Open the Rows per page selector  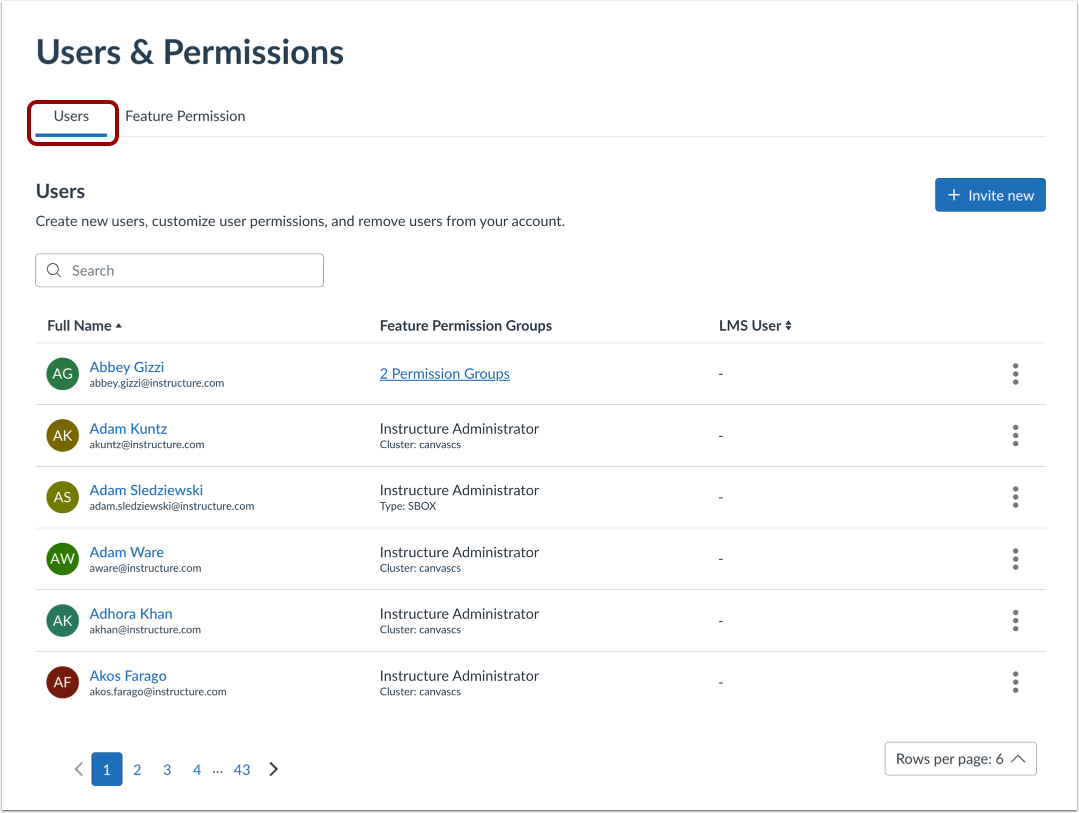(960, 758)
